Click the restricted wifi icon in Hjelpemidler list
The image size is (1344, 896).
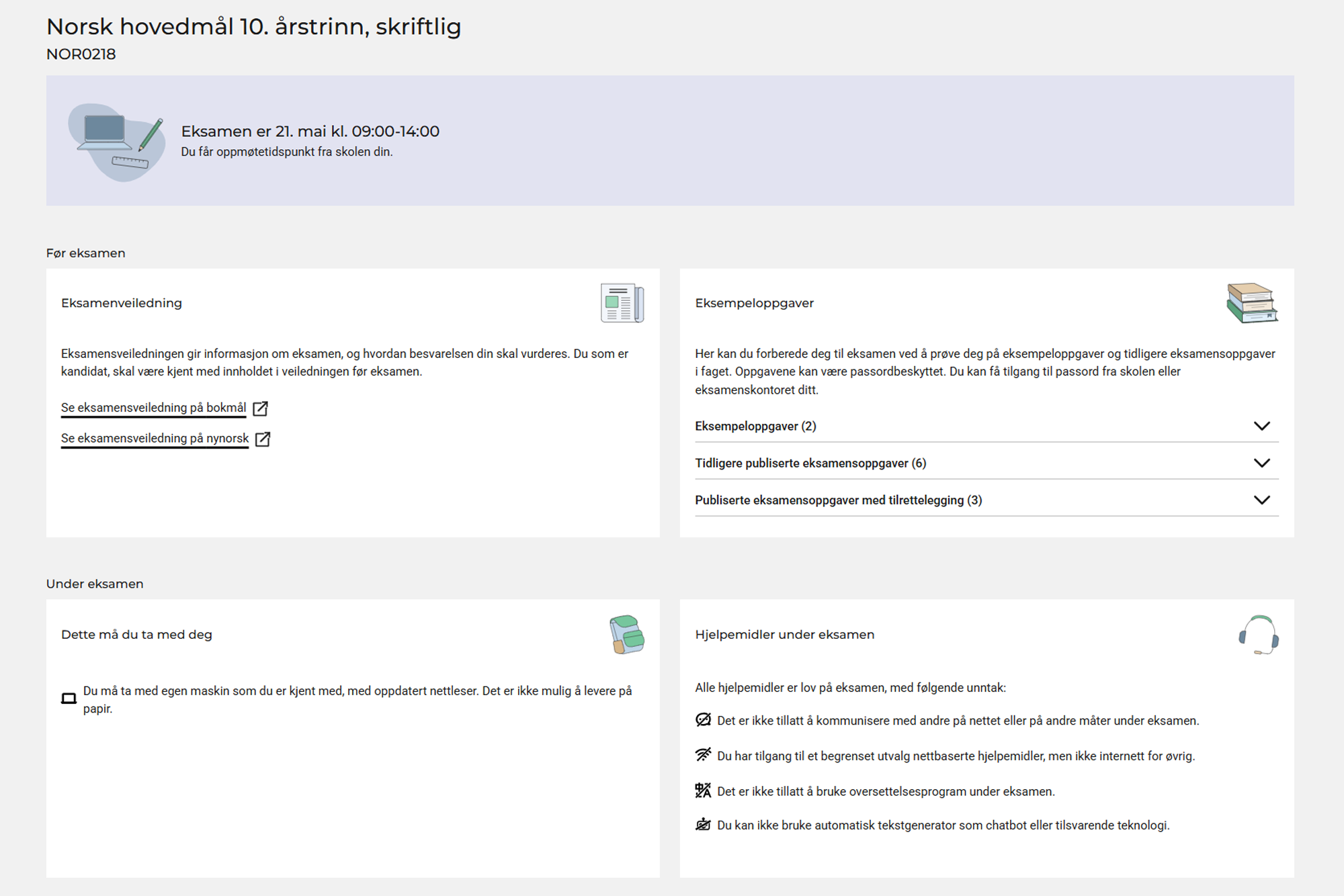pyautogui.click(x=703, y=755)
